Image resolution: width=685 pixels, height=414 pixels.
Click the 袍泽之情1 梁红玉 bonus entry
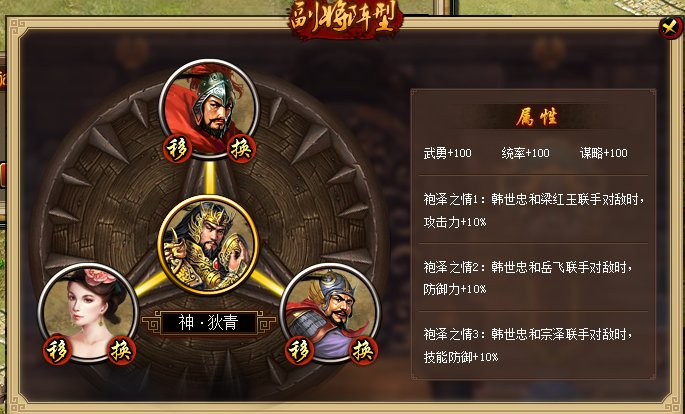pos(533,210)
